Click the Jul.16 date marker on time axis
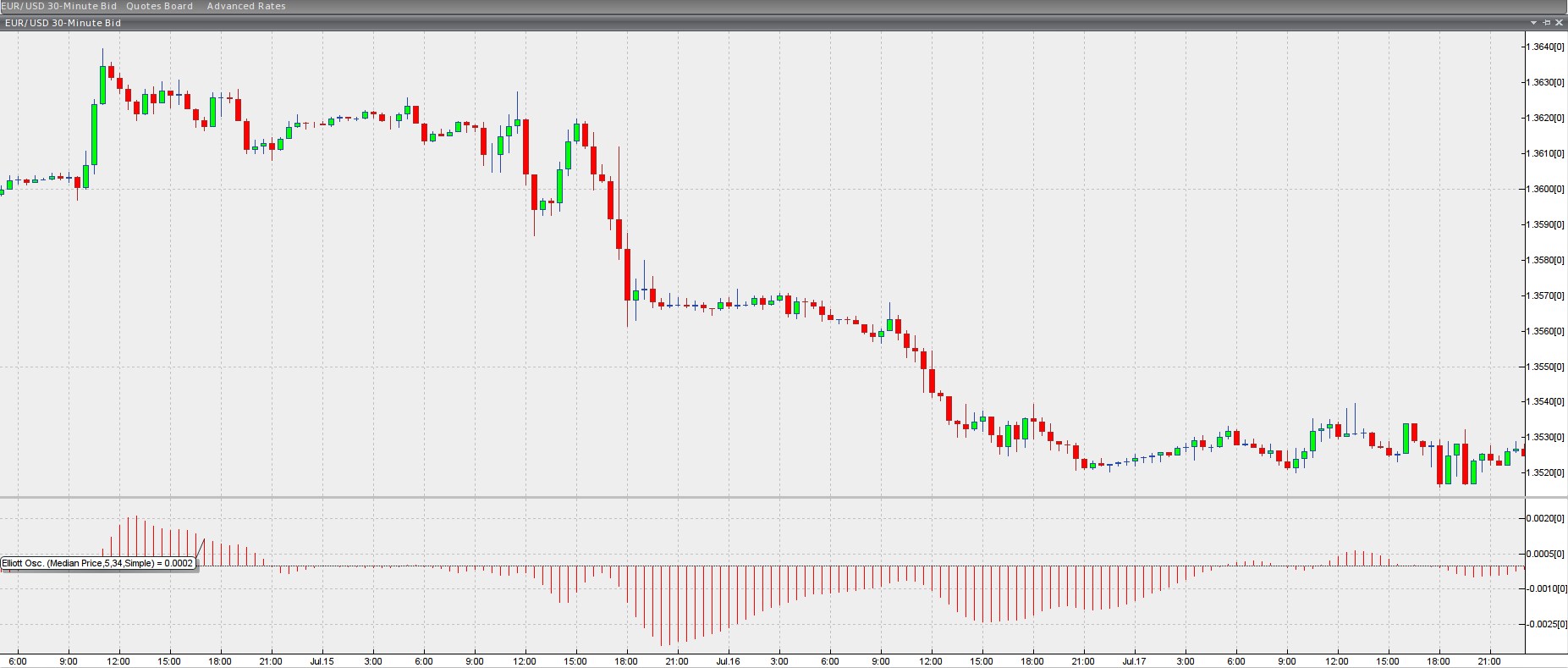Viewport: 1568px width, 668px height. coord(728,661)
